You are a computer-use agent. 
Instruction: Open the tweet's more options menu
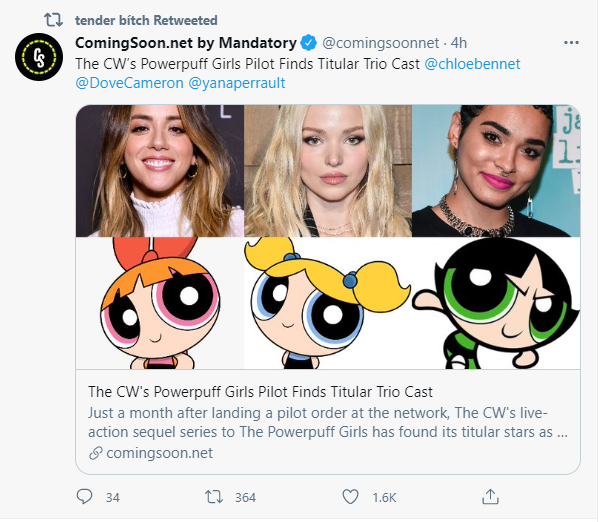point(571,43)
